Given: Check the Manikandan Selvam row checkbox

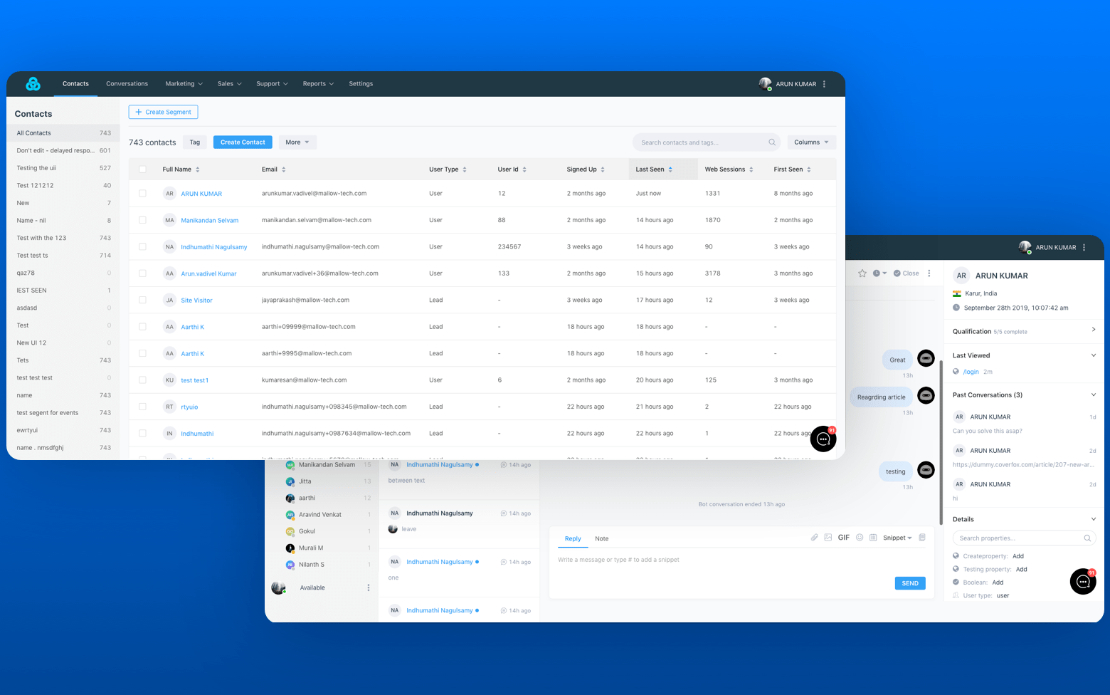Looking at the screenshot, I should [x=142, y=220].
